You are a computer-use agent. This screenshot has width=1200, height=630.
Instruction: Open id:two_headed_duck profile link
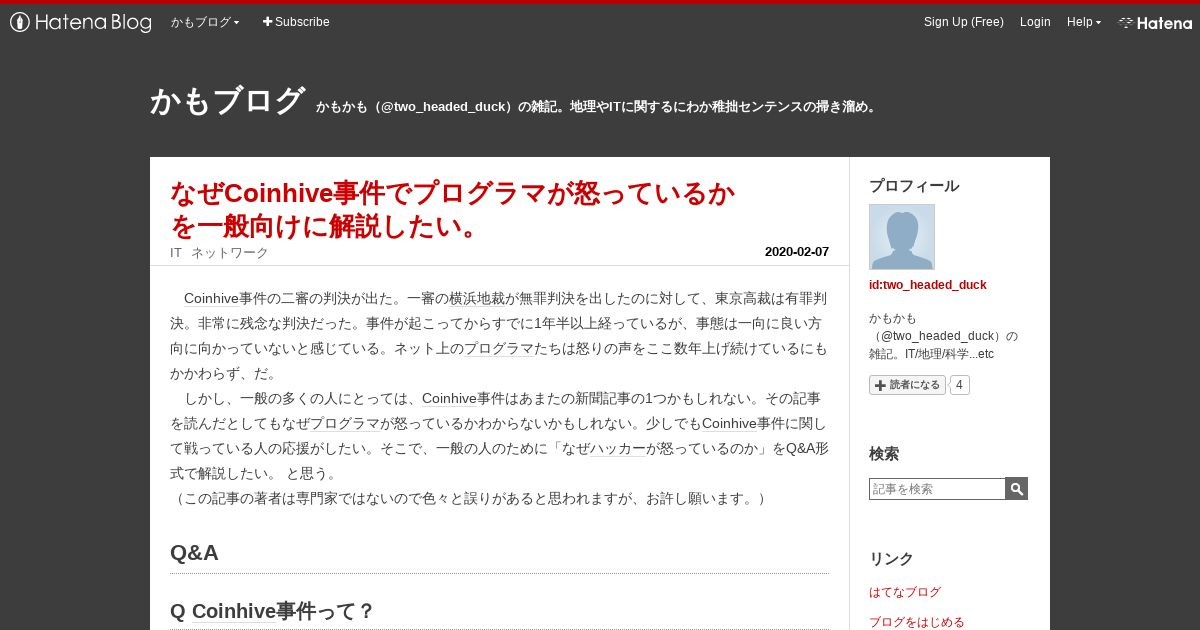(x=928, y=285)
